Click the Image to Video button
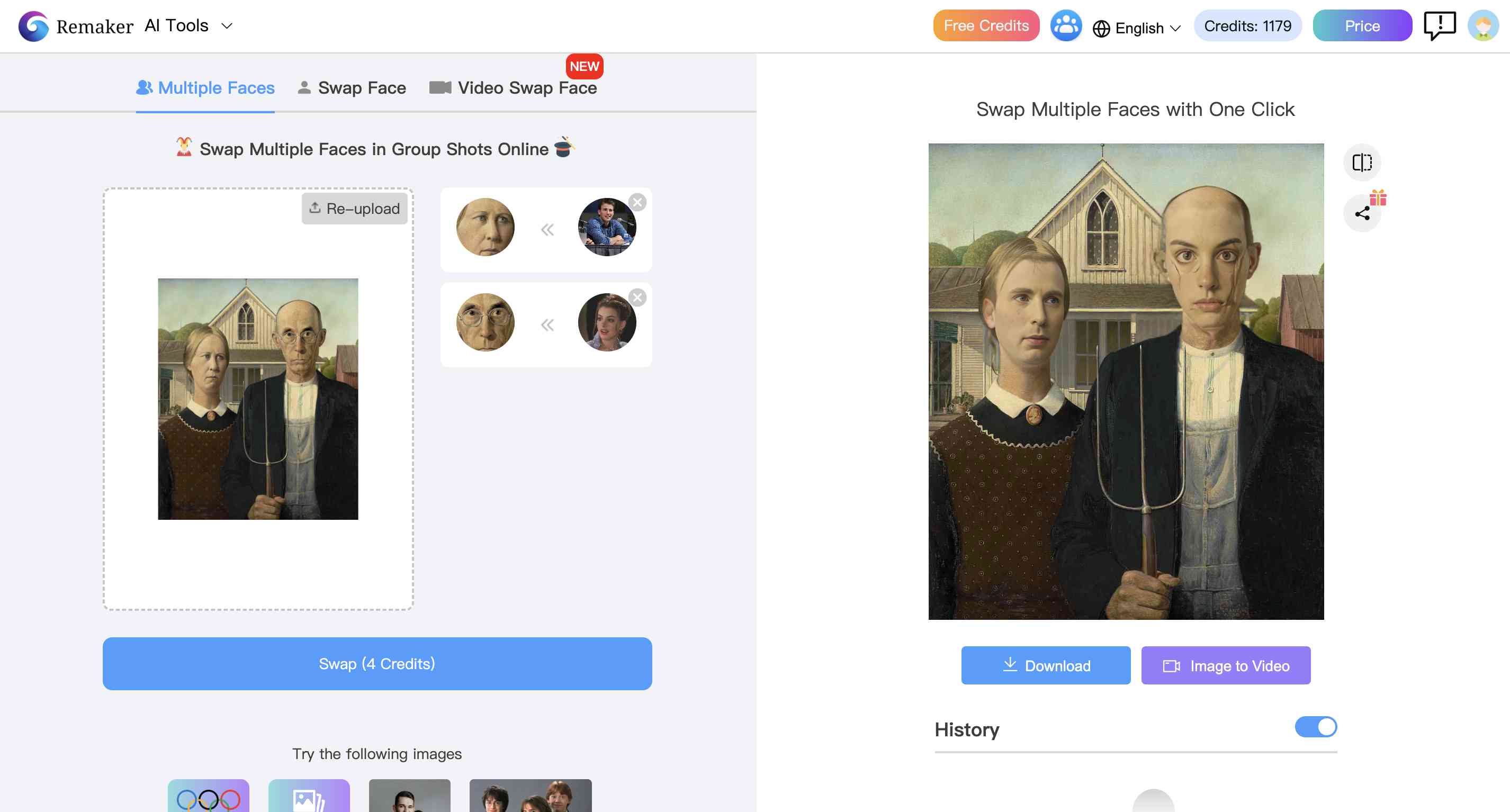This screenshot has height=812, width=1510. click(x=1227, y=665)
